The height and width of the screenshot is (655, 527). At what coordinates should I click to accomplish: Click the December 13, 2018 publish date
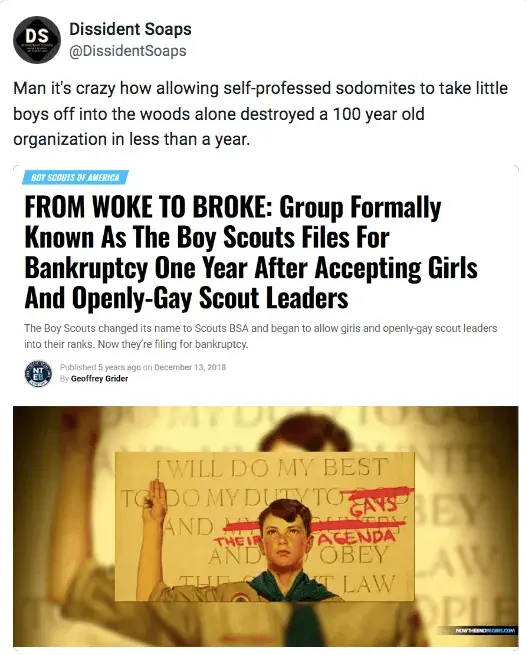coord(190,367)
